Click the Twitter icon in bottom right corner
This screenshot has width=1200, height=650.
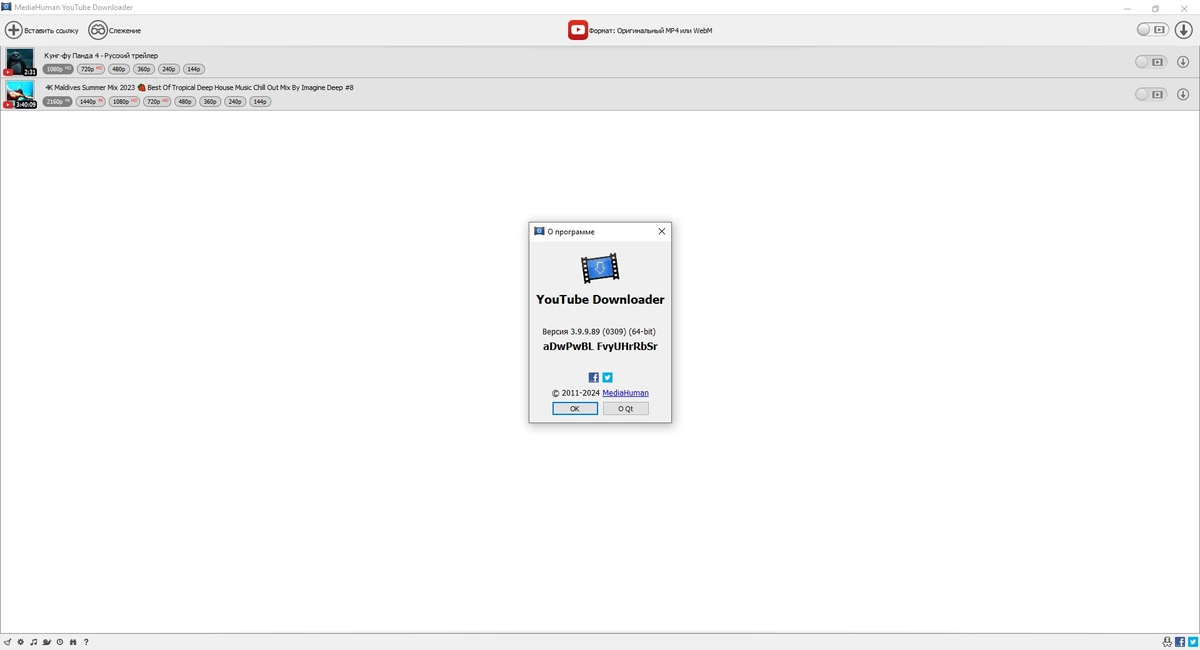(1192, 642)
